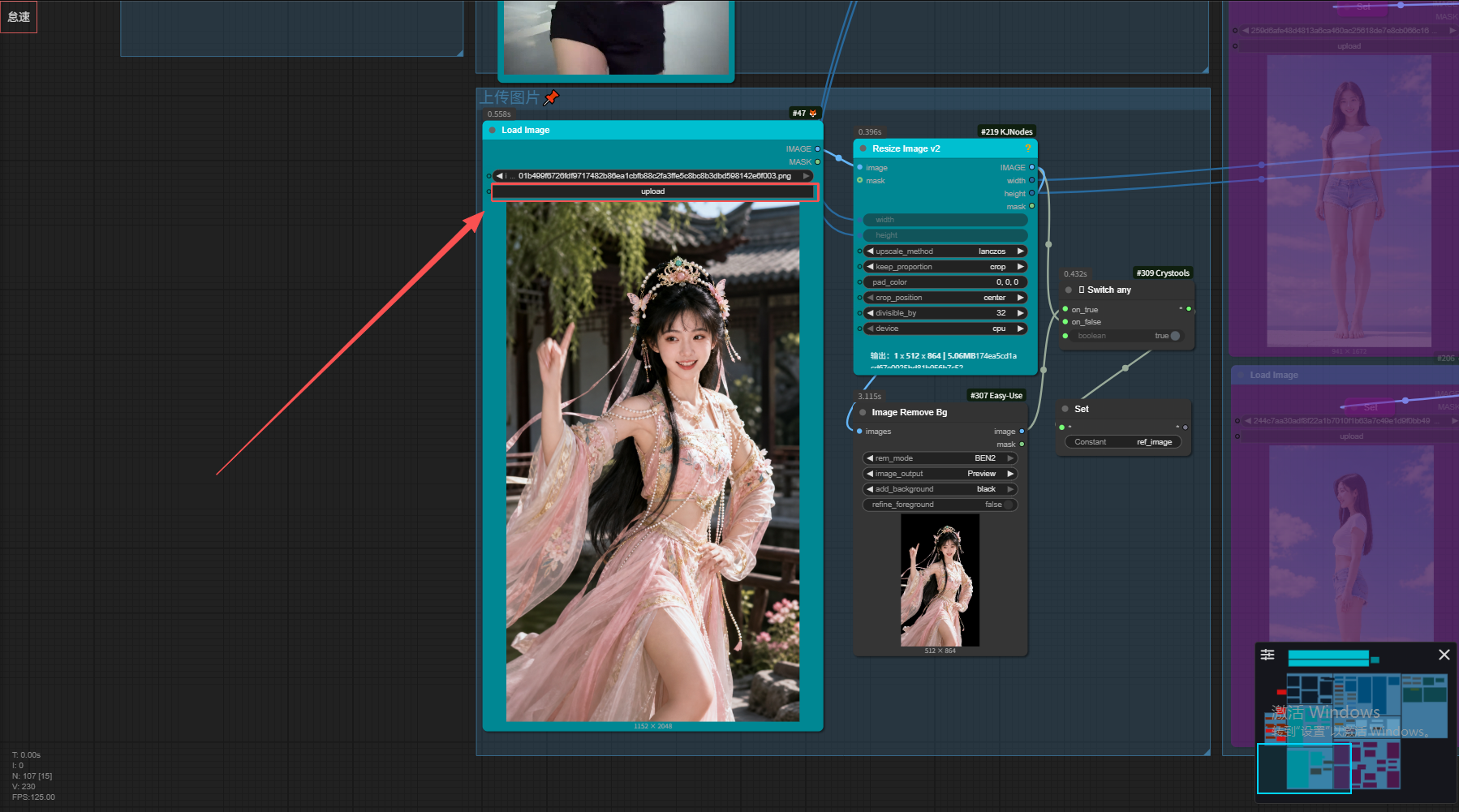Click the removed-background preview thumbnail
This screenshot has height=812, width=1459.
(940, 581)
